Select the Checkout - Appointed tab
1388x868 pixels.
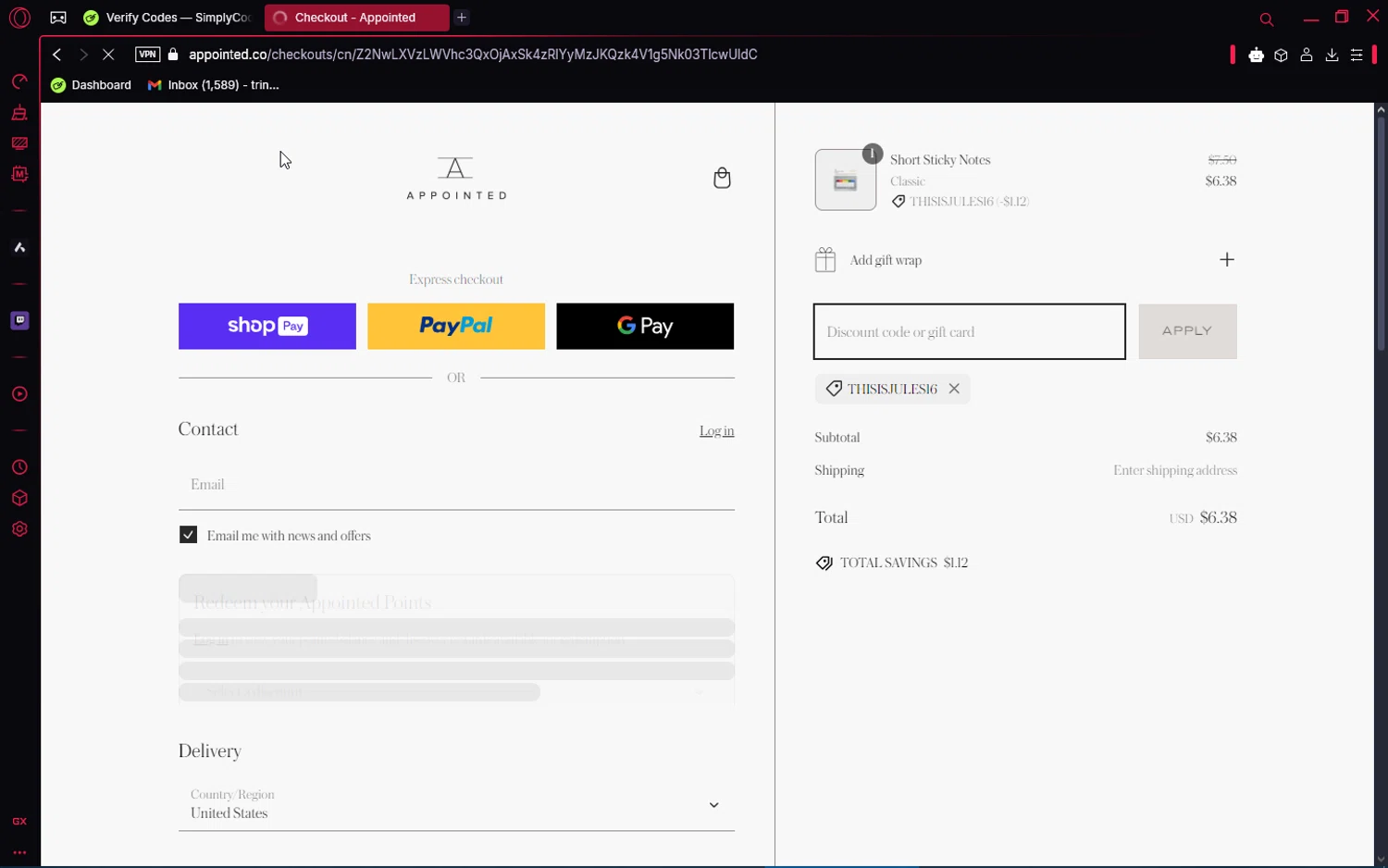pyautogui.click(x=355, y=18)
